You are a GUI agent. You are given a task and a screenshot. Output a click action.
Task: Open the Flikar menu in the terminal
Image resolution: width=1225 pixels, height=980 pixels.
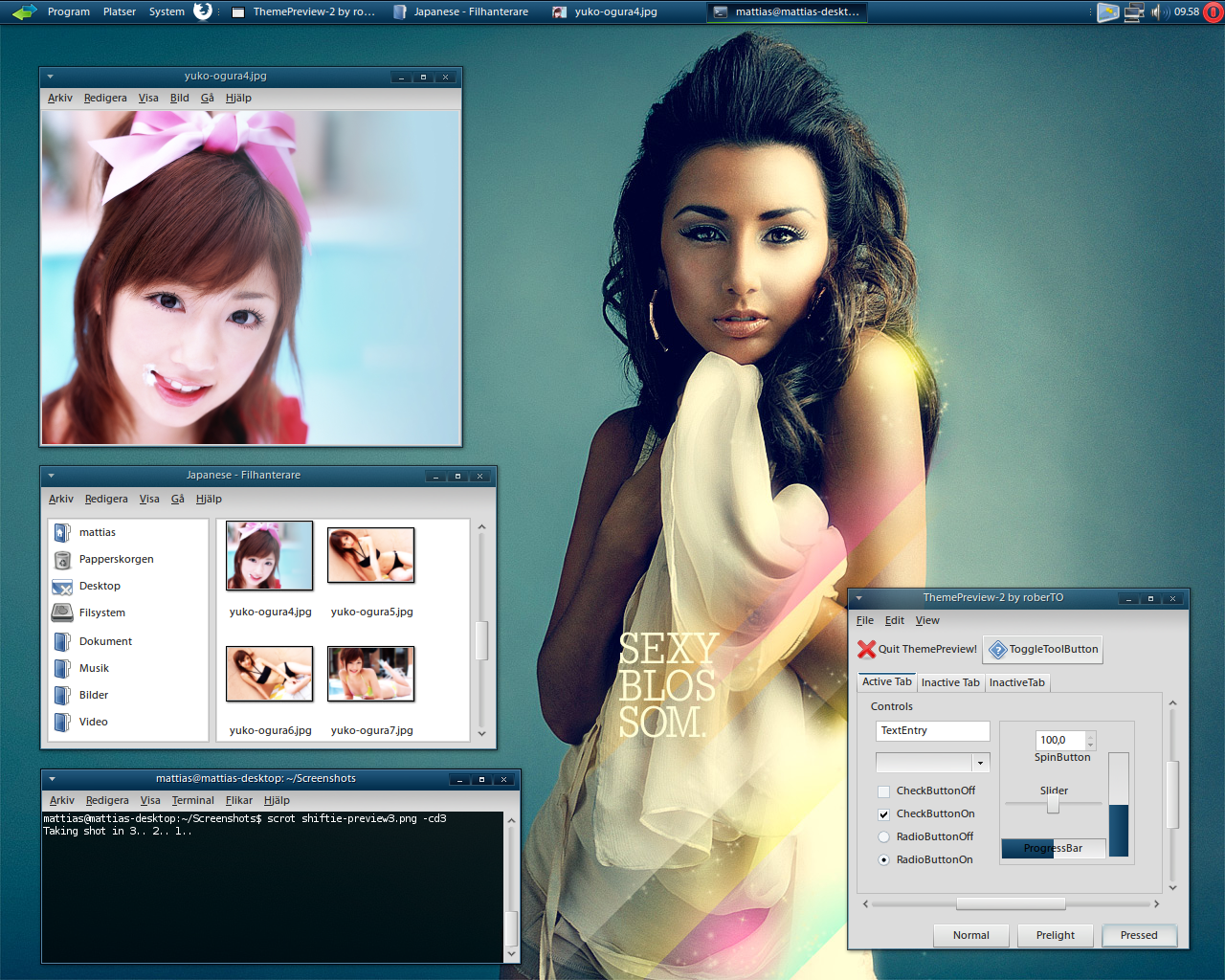[x=239, y=801]
